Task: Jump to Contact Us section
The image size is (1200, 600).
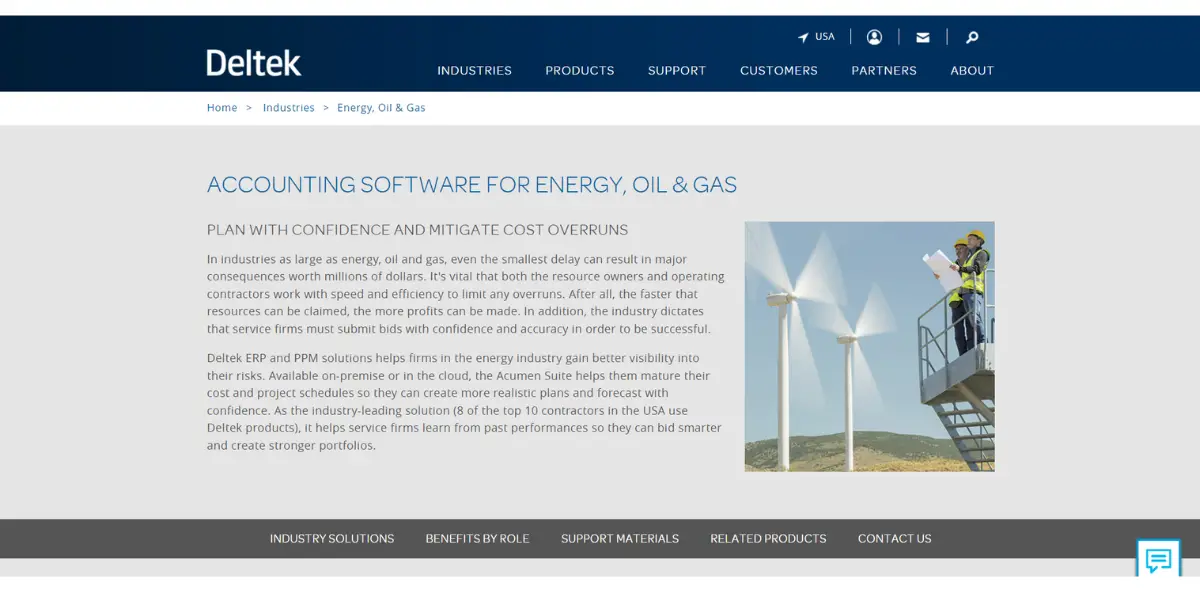Action: [894, 539]
